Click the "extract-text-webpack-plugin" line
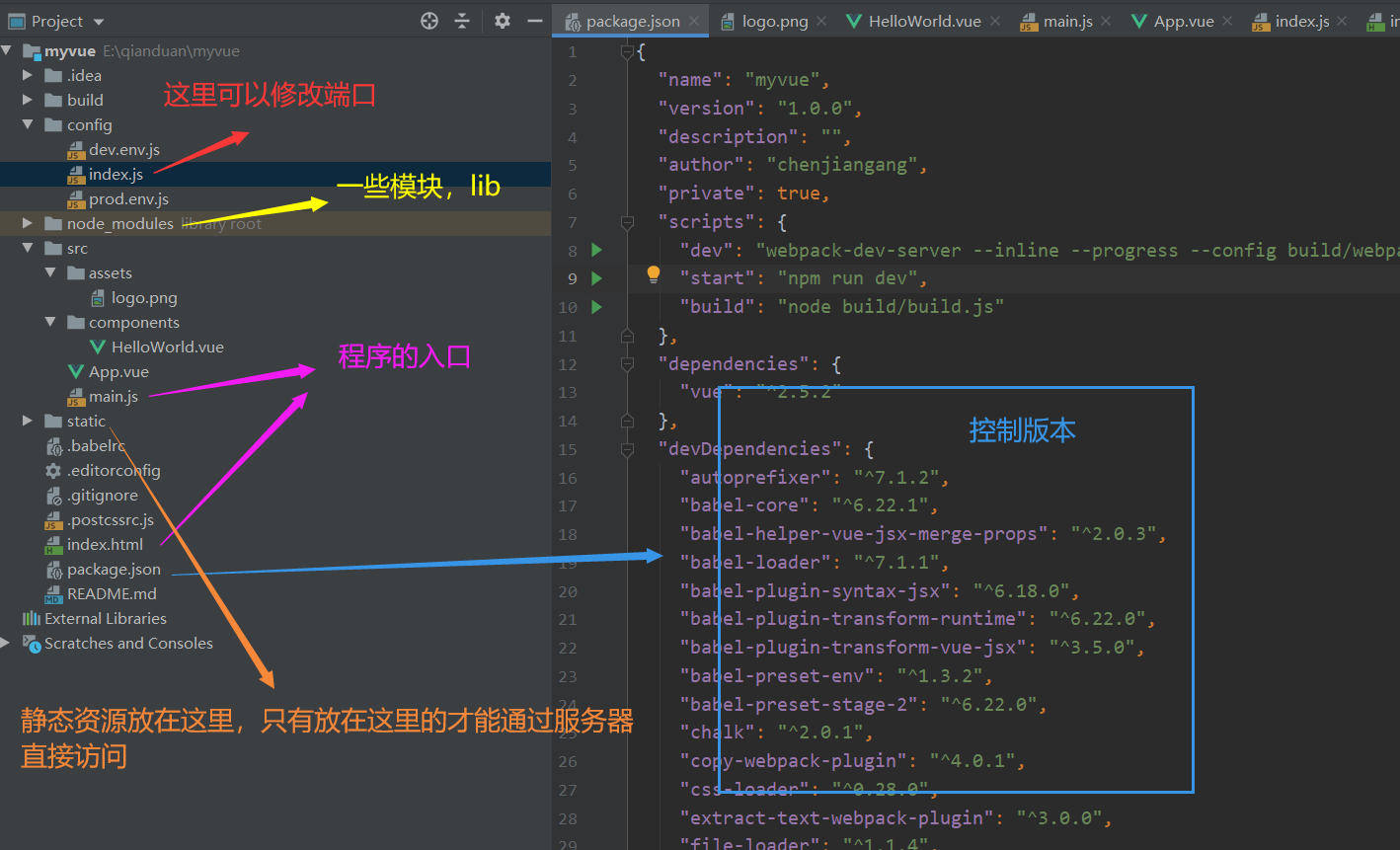This screenshot has width=1400, height=850. pyautogui.click(x=896, y=818)
